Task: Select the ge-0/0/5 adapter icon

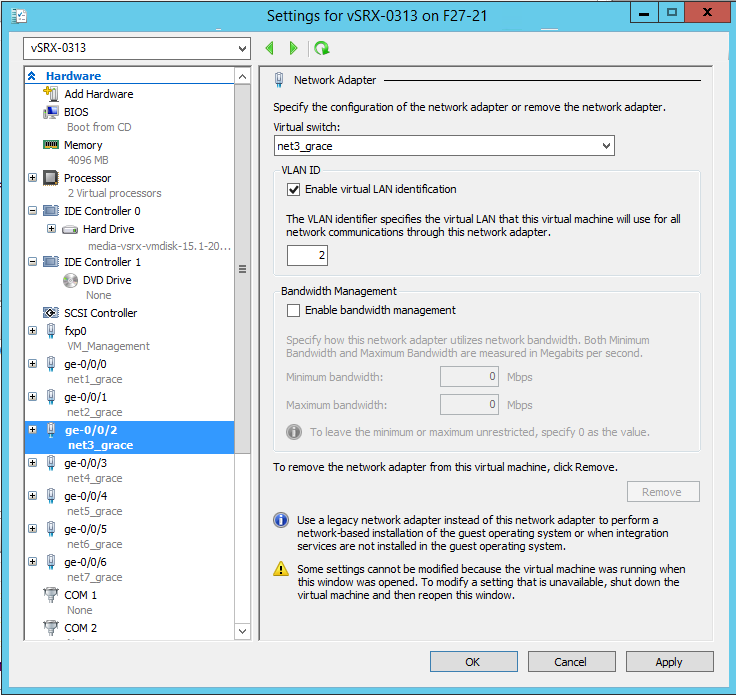Action: (x=51, y=528)
